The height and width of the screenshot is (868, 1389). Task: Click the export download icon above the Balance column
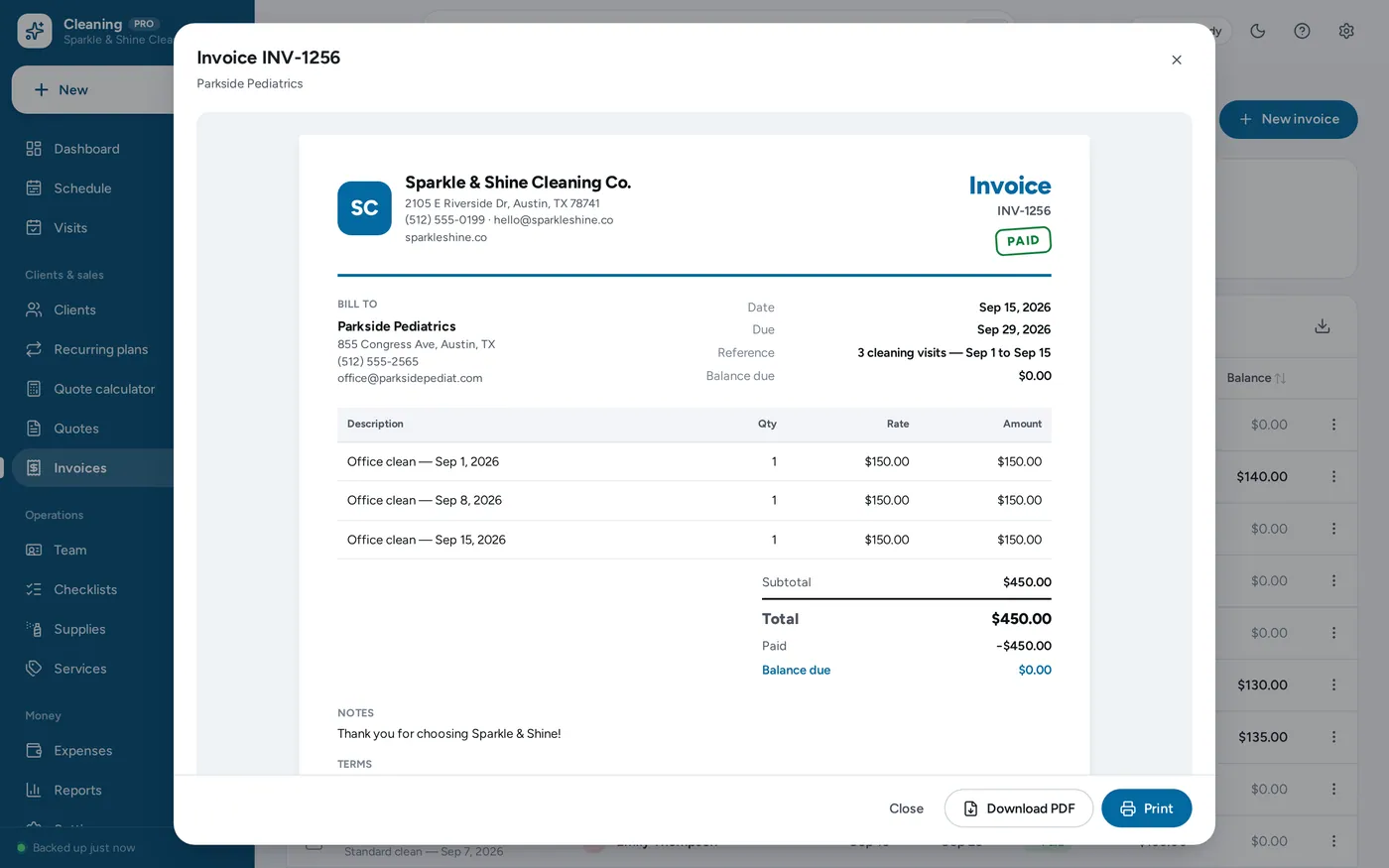pos(1323,326)
